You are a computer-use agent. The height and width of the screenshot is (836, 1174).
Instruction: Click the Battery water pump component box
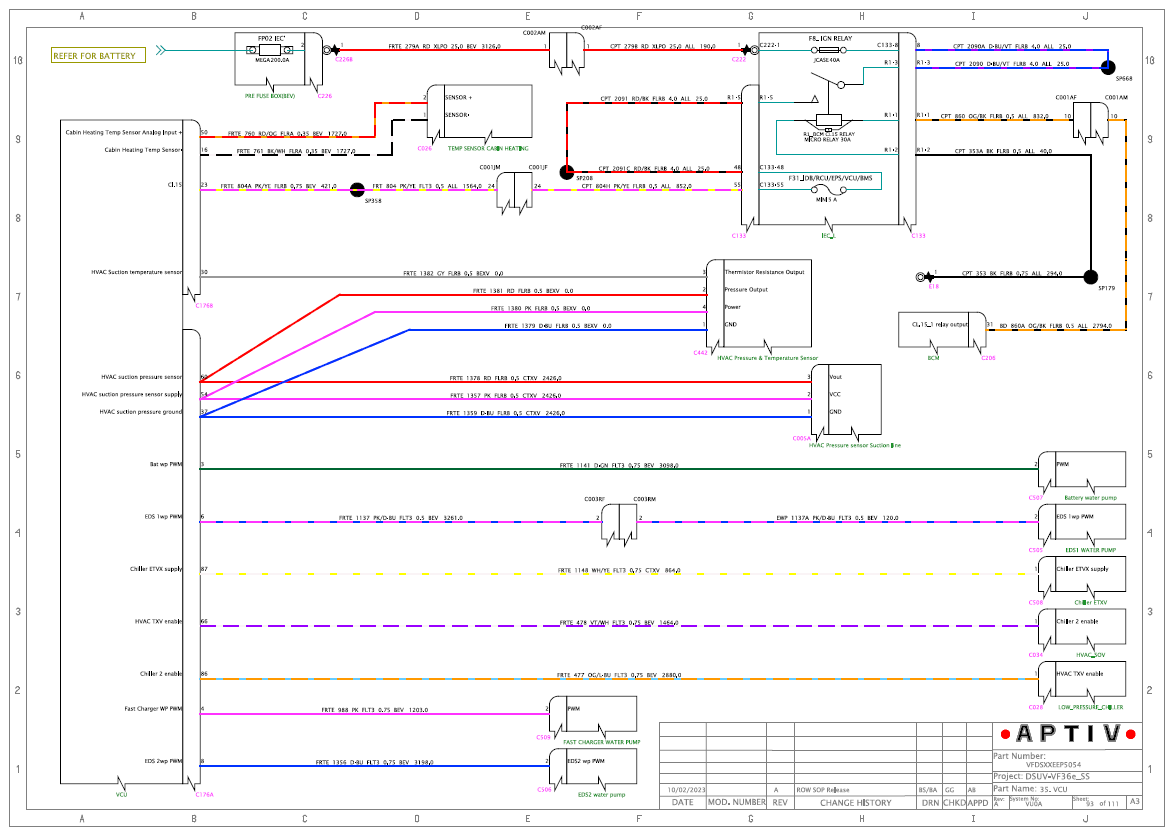coord(1081,470)
